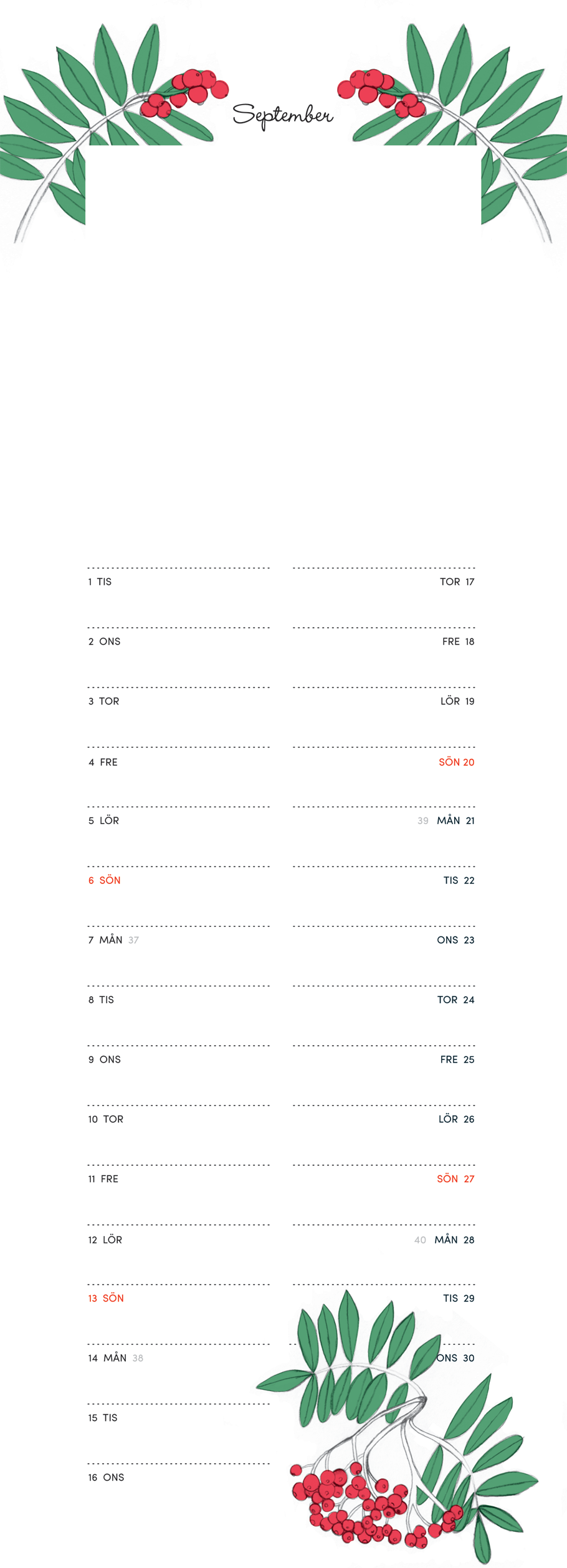Click week number 39 beside MÅN 21
The height and width of the screenshot is (1568, 567).
(423, 821)
